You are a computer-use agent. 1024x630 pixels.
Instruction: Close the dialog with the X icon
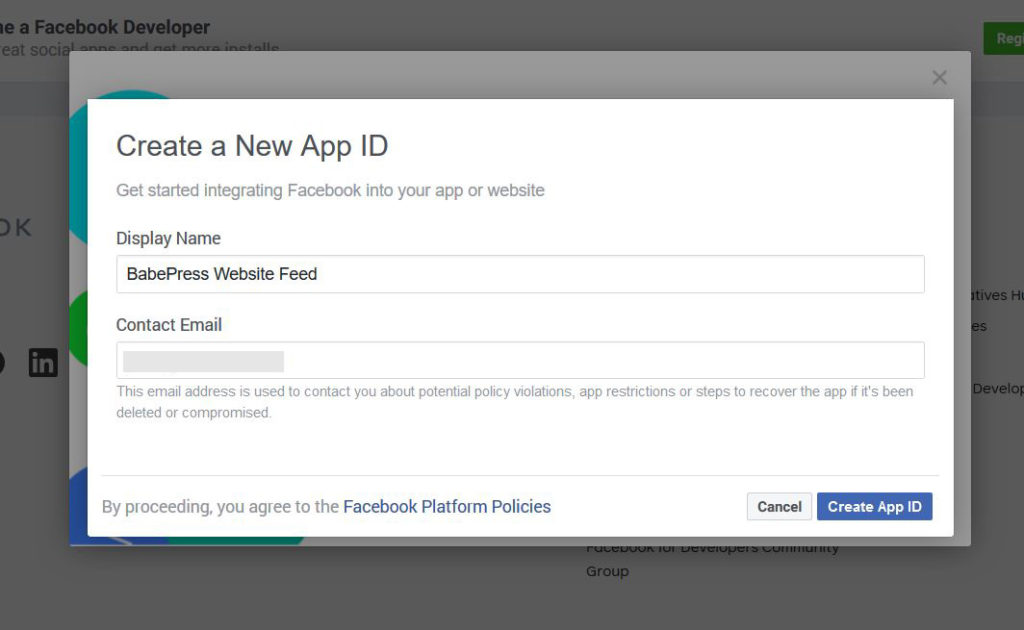[939, 77]
